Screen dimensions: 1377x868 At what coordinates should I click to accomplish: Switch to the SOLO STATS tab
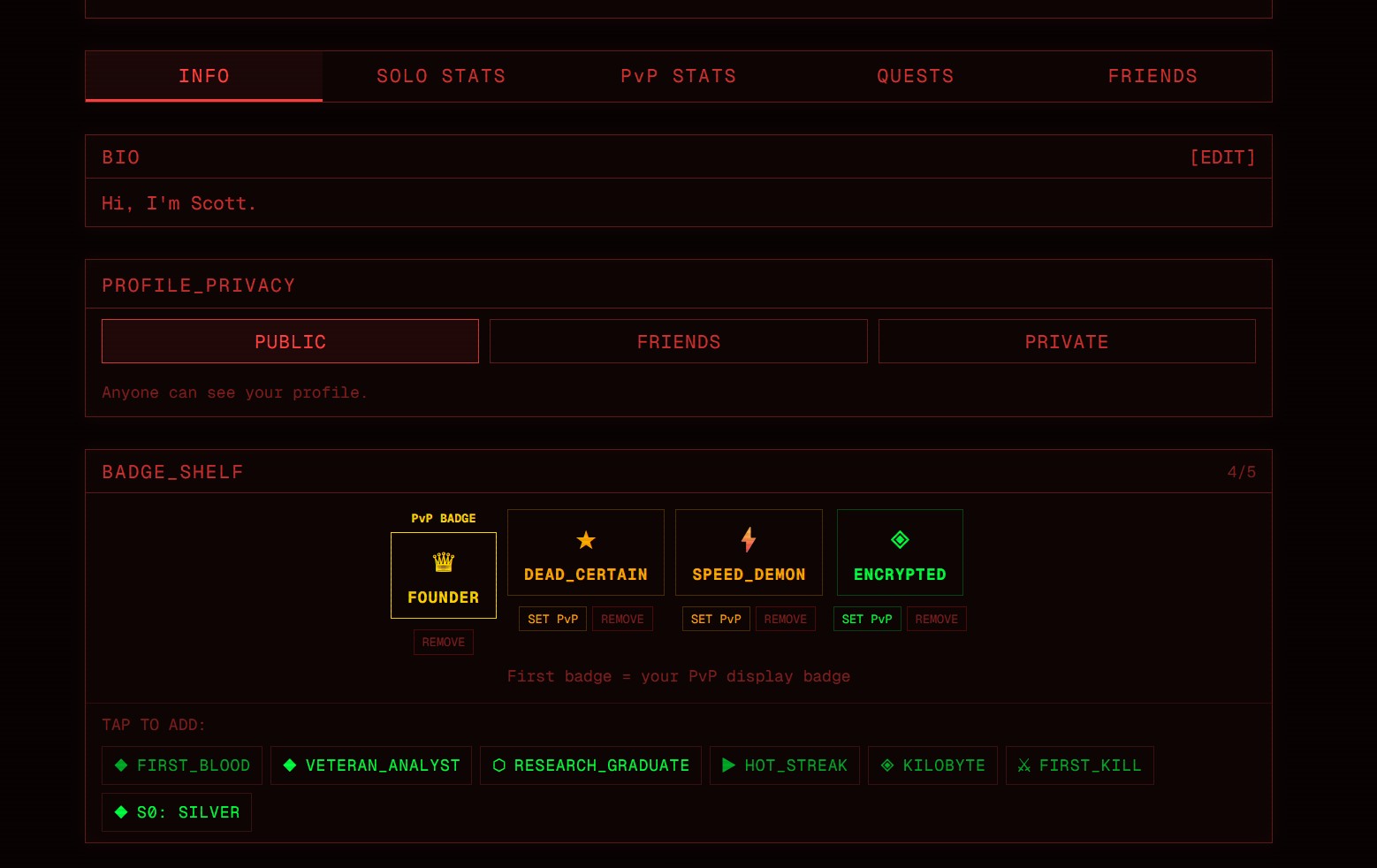[441, 77]
